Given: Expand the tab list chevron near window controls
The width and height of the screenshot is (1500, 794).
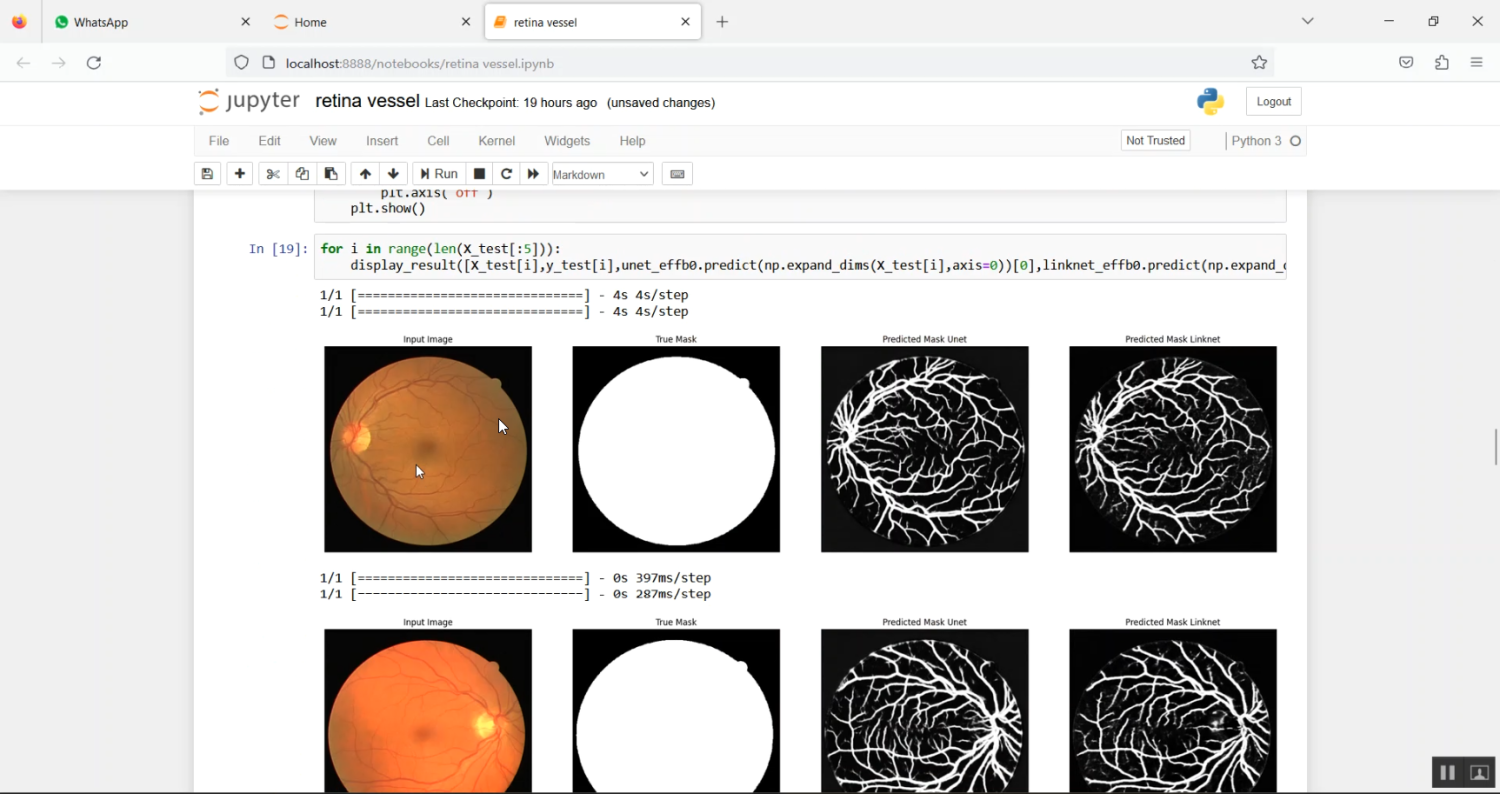Looking at the screenshot, I should [x=1307, y=21].
